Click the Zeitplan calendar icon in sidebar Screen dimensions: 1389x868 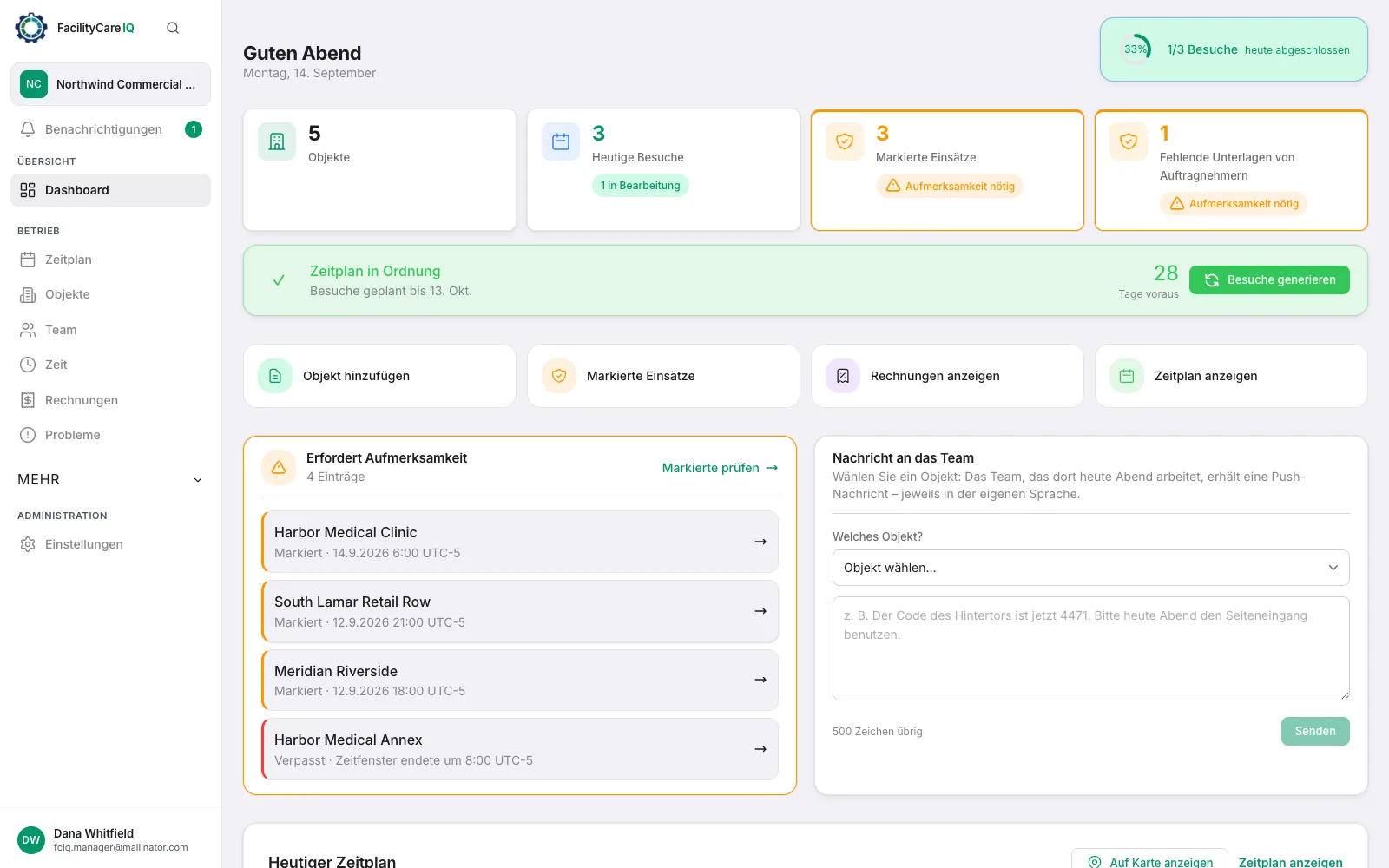point(28,260)
